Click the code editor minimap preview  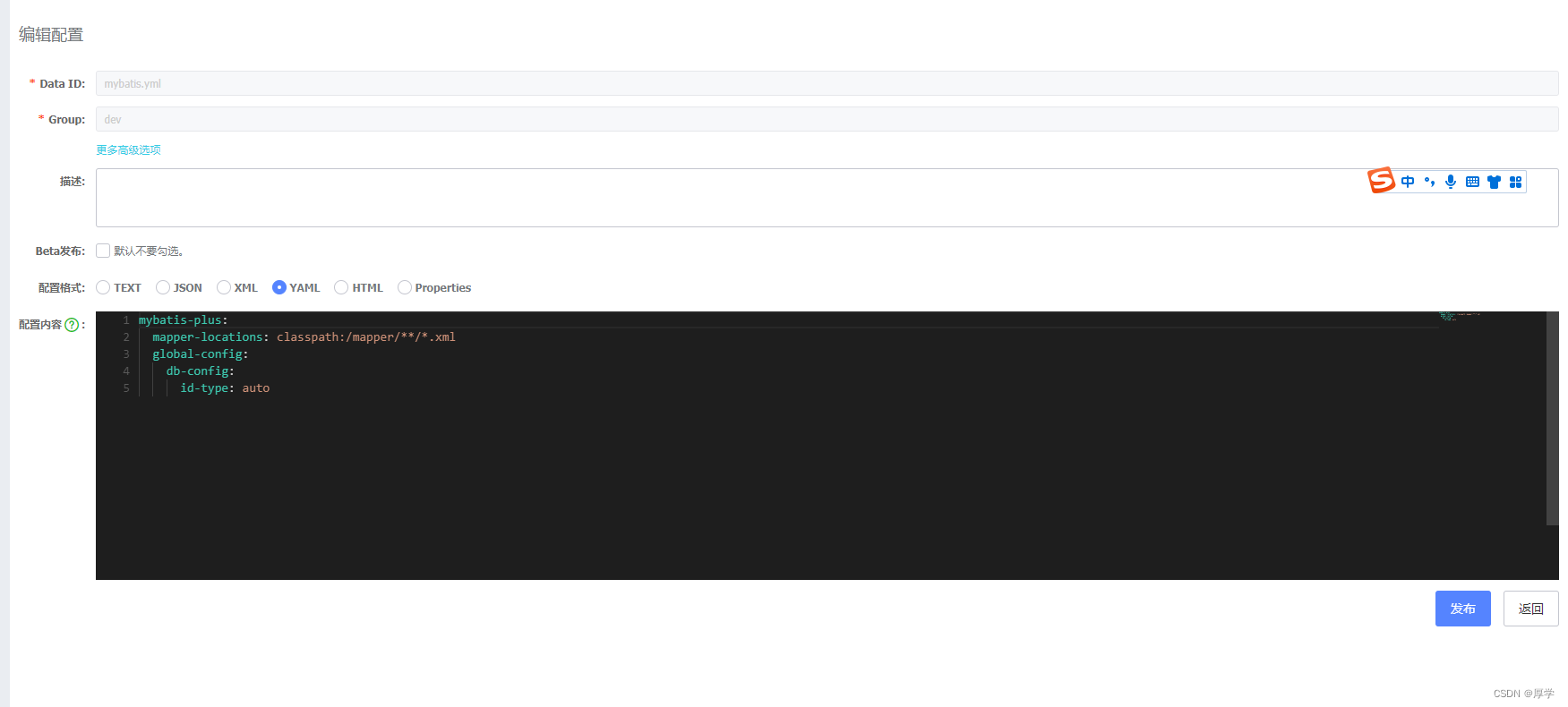[1460, 316]
